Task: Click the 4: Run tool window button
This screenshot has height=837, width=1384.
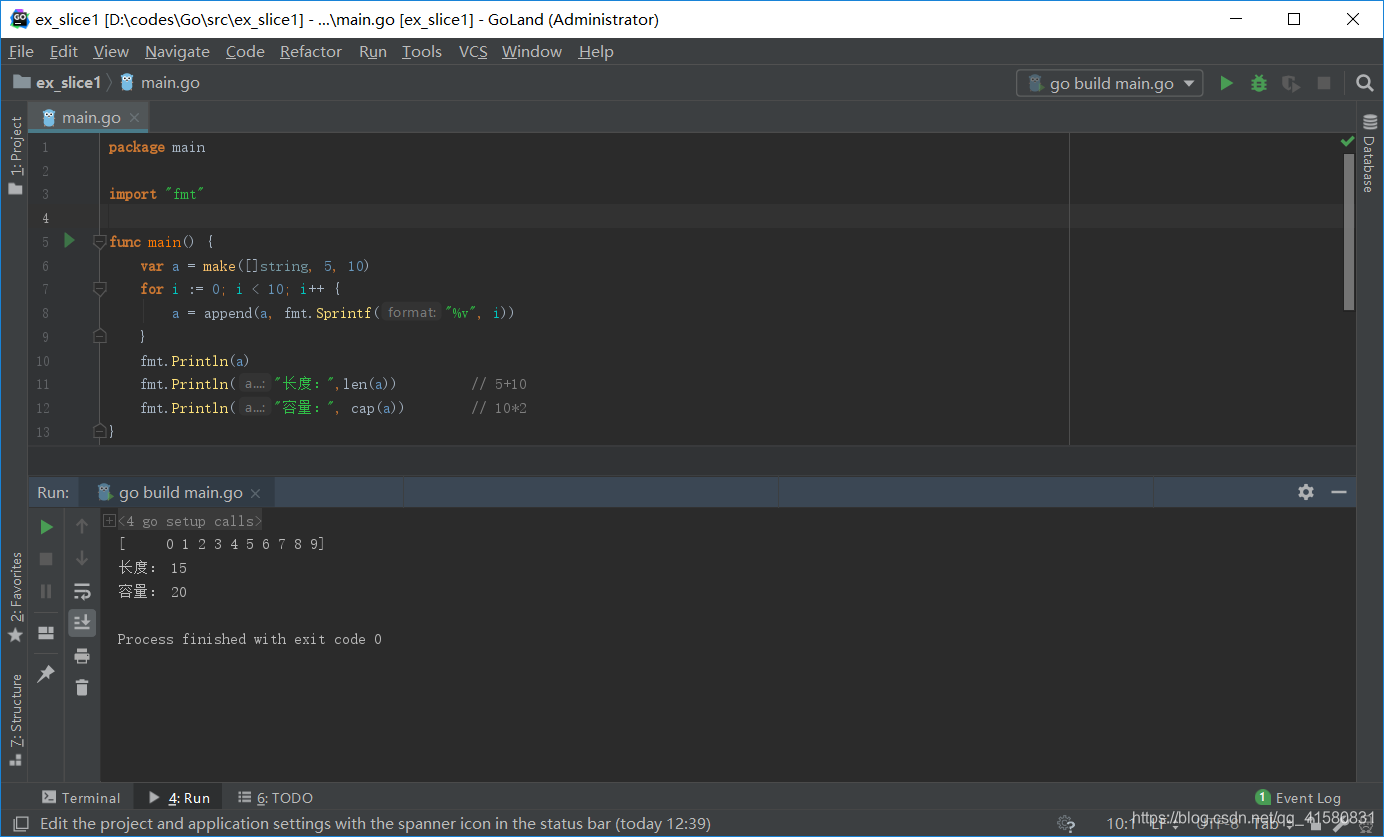Action: [x=178, y=797]
